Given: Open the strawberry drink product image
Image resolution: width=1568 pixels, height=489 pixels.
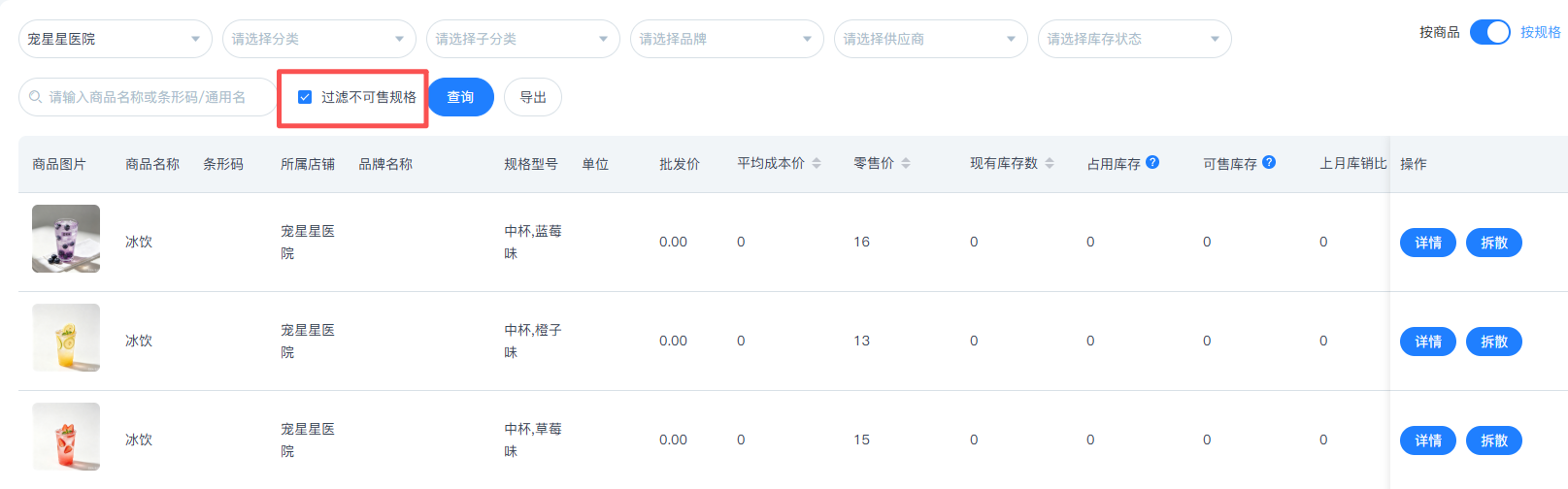Looking at the screenshot, I should click(x=66, y=437).
